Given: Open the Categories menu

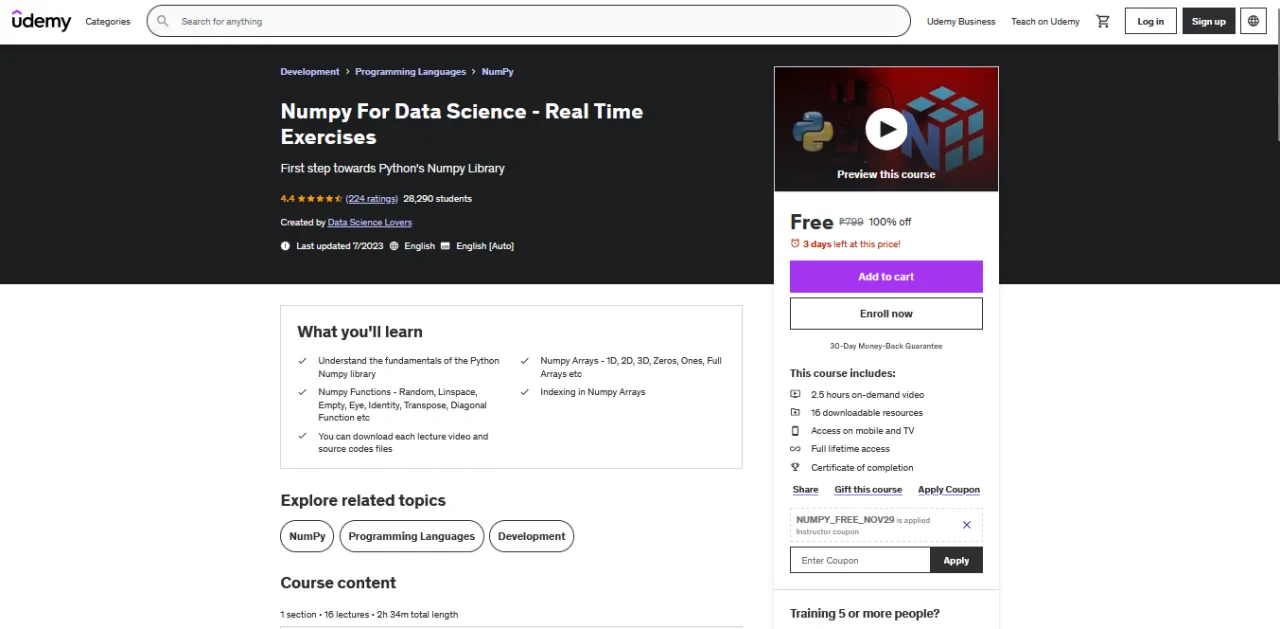Looking at the screenshot, I should pyautogui.click(x=108, y=21).
